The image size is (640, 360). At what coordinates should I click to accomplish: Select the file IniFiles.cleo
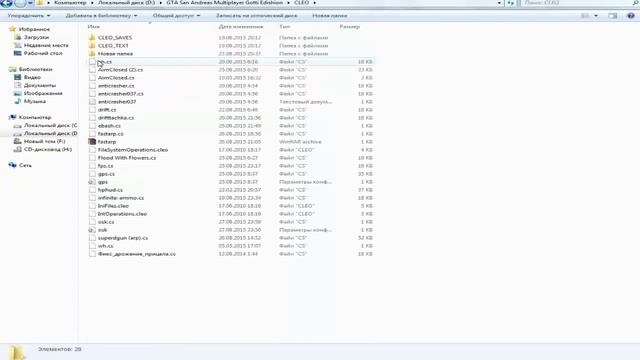(x=113, y=206)
